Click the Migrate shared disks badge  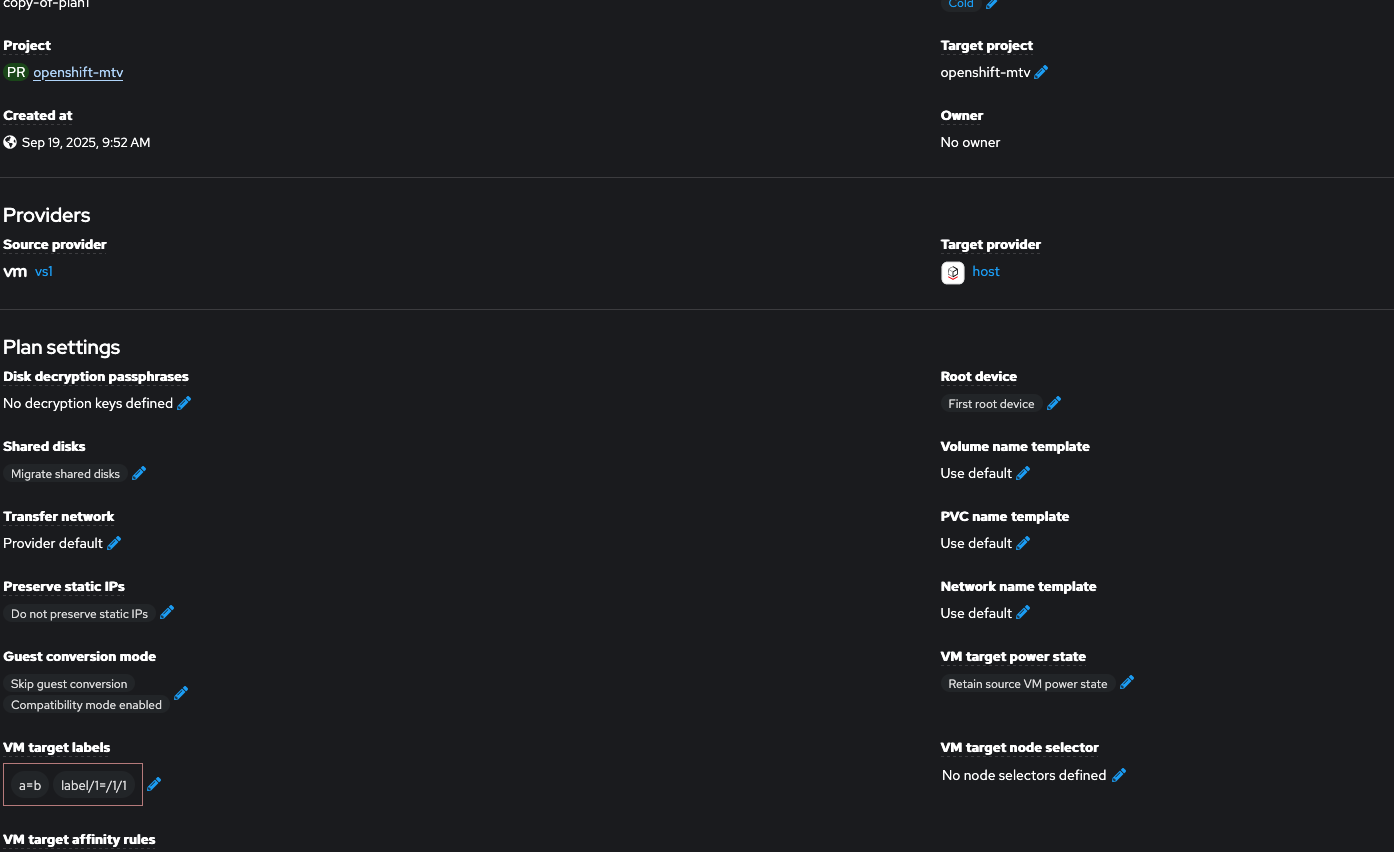click(65, 474)
